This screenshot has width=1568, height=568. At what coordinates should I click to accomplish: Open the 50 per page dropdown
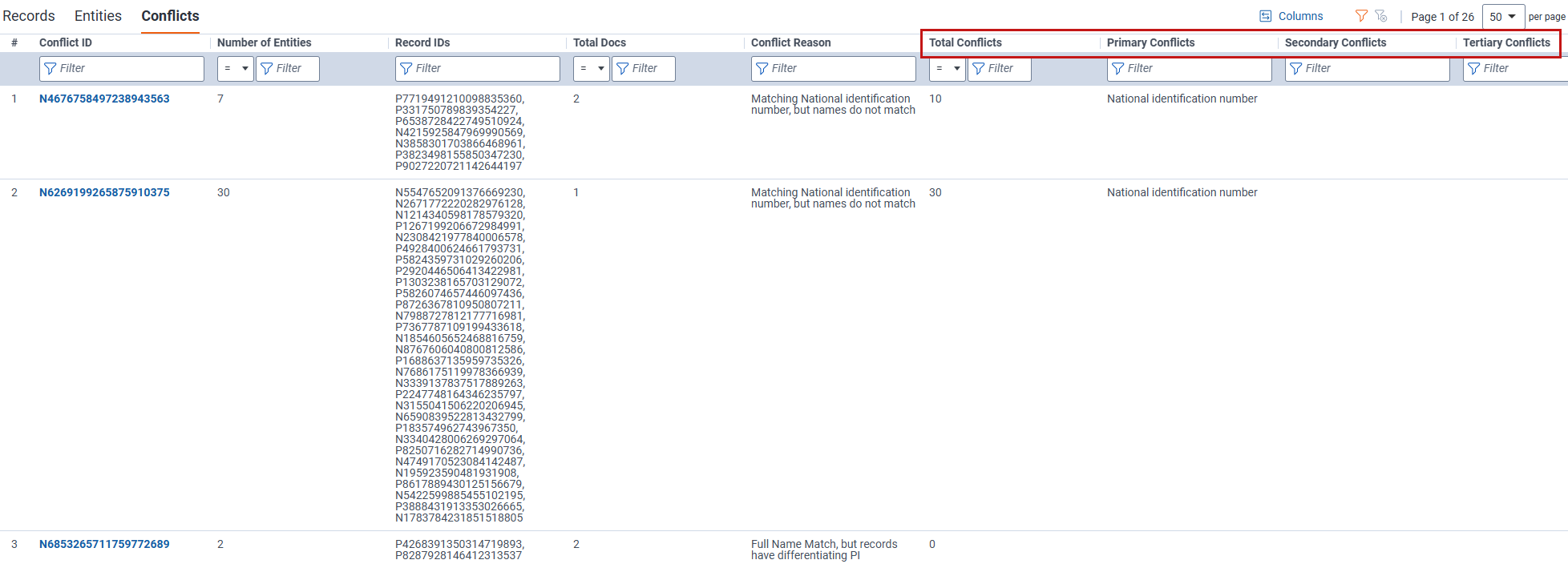(1503, 17)
